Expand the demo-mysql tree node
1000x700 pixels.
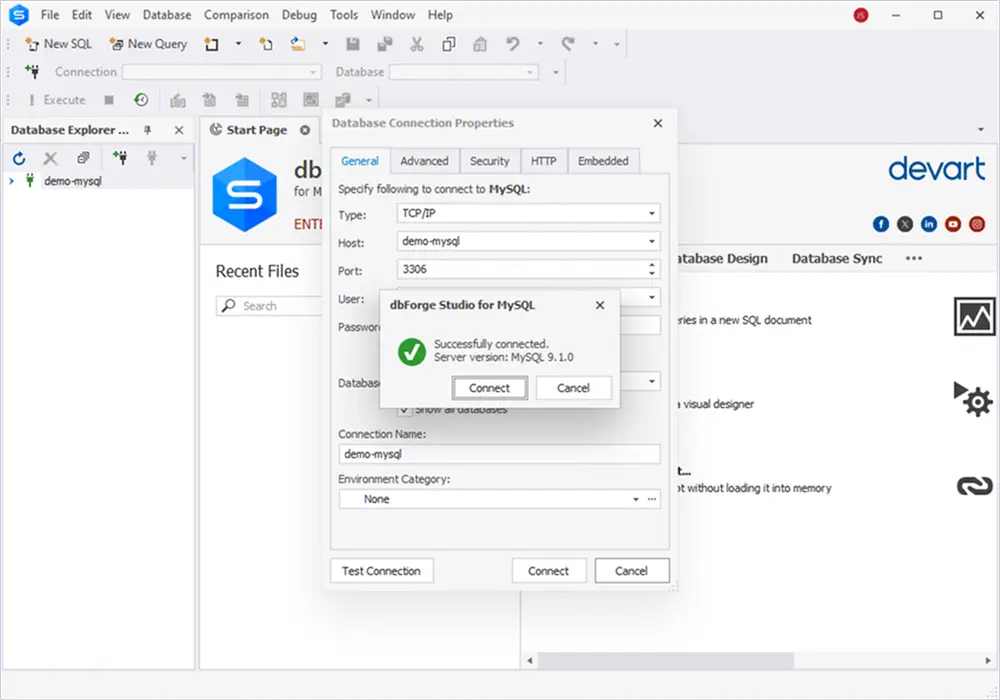pos(11,181)
